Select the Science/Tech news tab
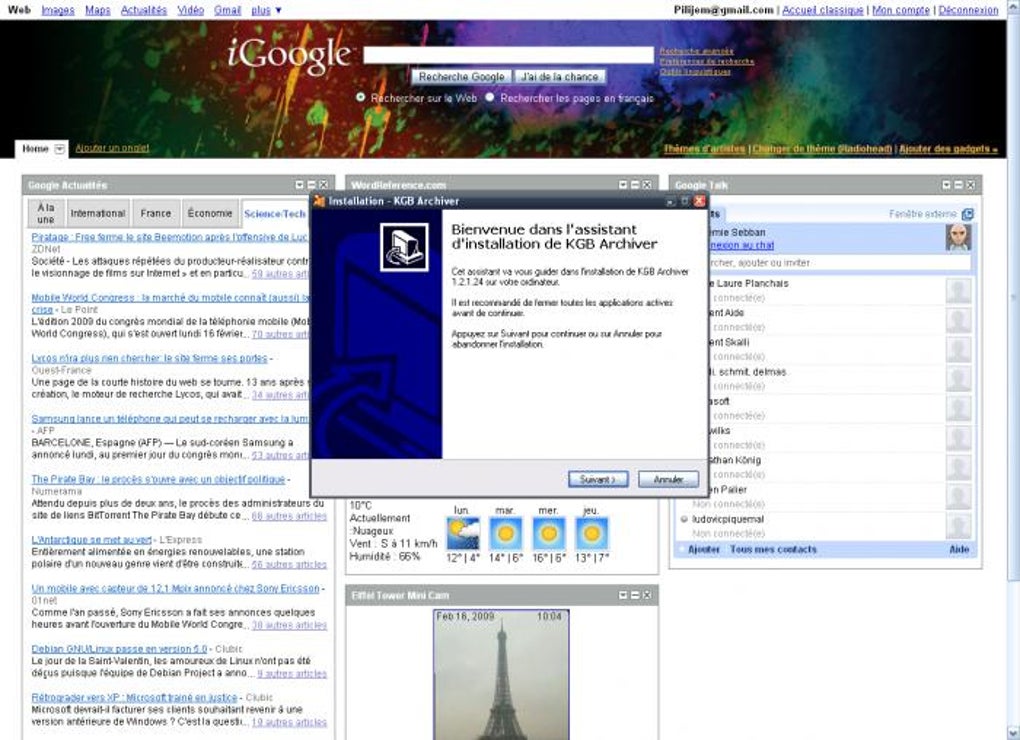 pyautogui.click(x=275, y=213)
